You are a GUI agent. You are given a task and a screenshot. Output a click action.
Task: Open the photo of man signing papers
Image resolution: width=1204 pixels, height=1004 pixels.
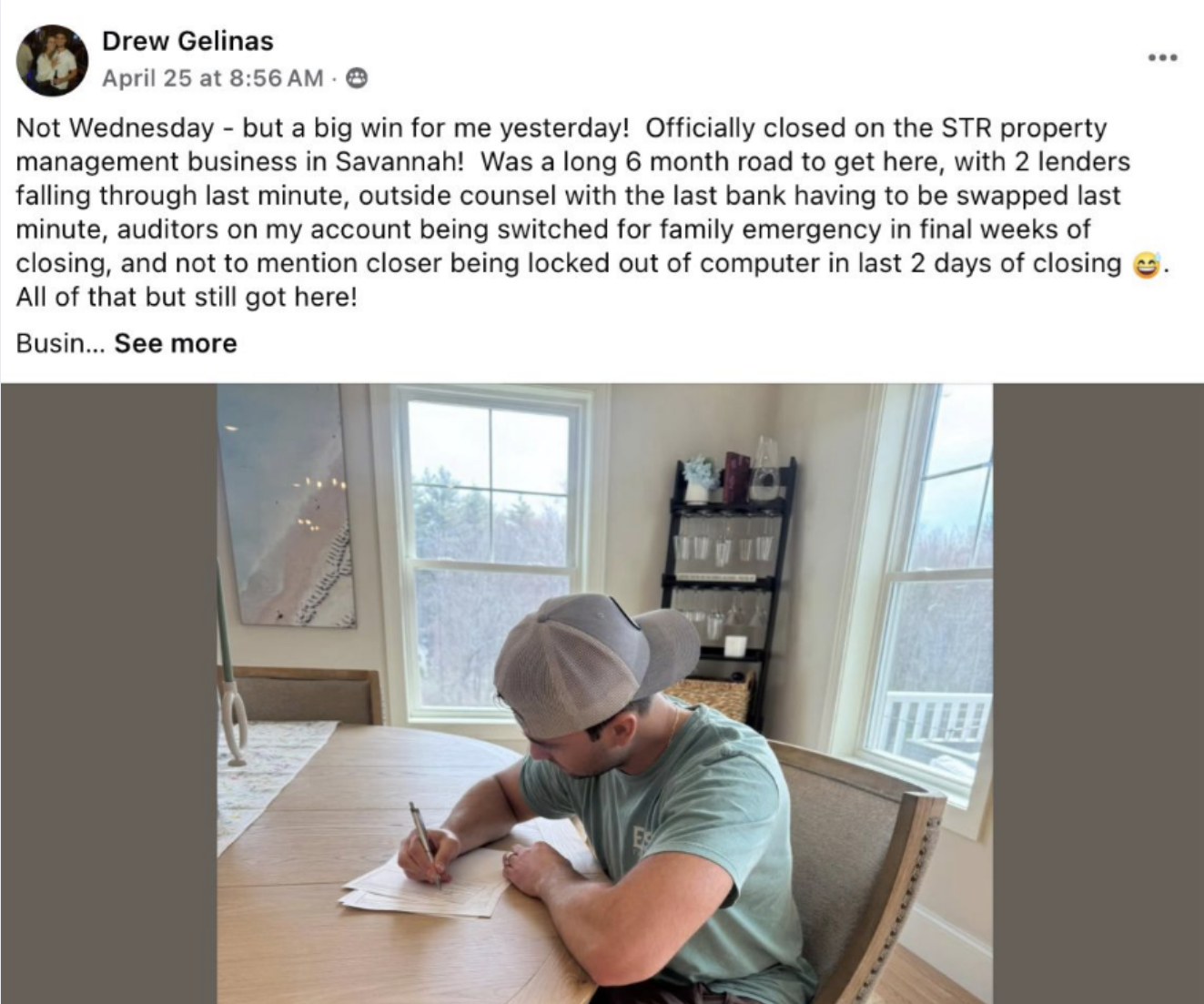point(604,692)
